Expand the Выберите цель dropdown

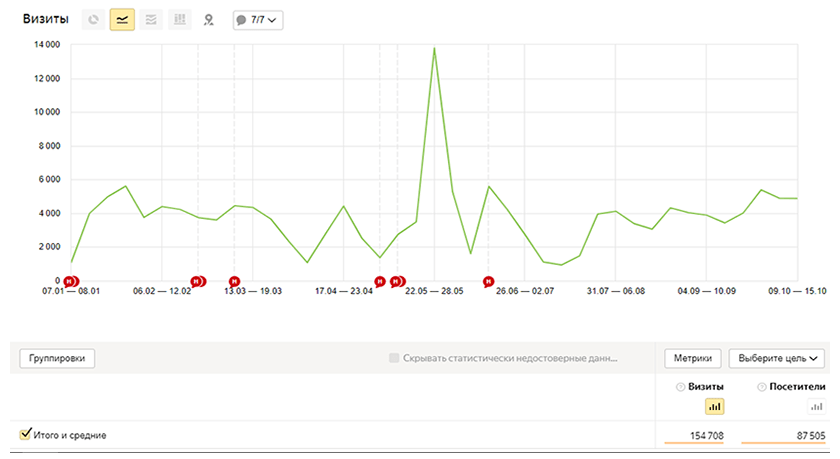(x=777, y=358)
